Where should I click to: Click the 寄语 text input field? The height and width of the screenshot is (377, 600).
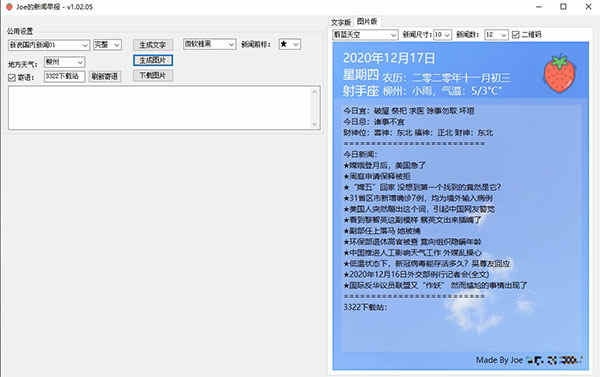[64, 77]
